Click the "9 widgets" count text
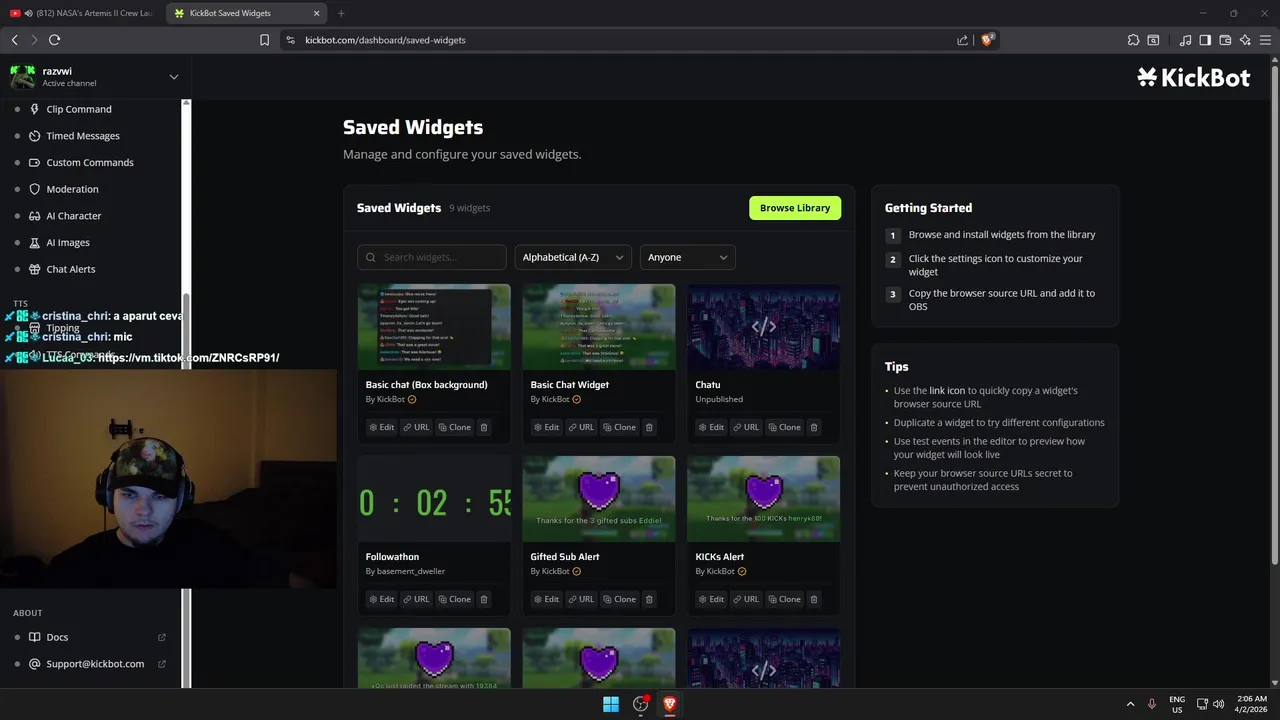Viewport: 1280px width, 720px height. point(469,208)
